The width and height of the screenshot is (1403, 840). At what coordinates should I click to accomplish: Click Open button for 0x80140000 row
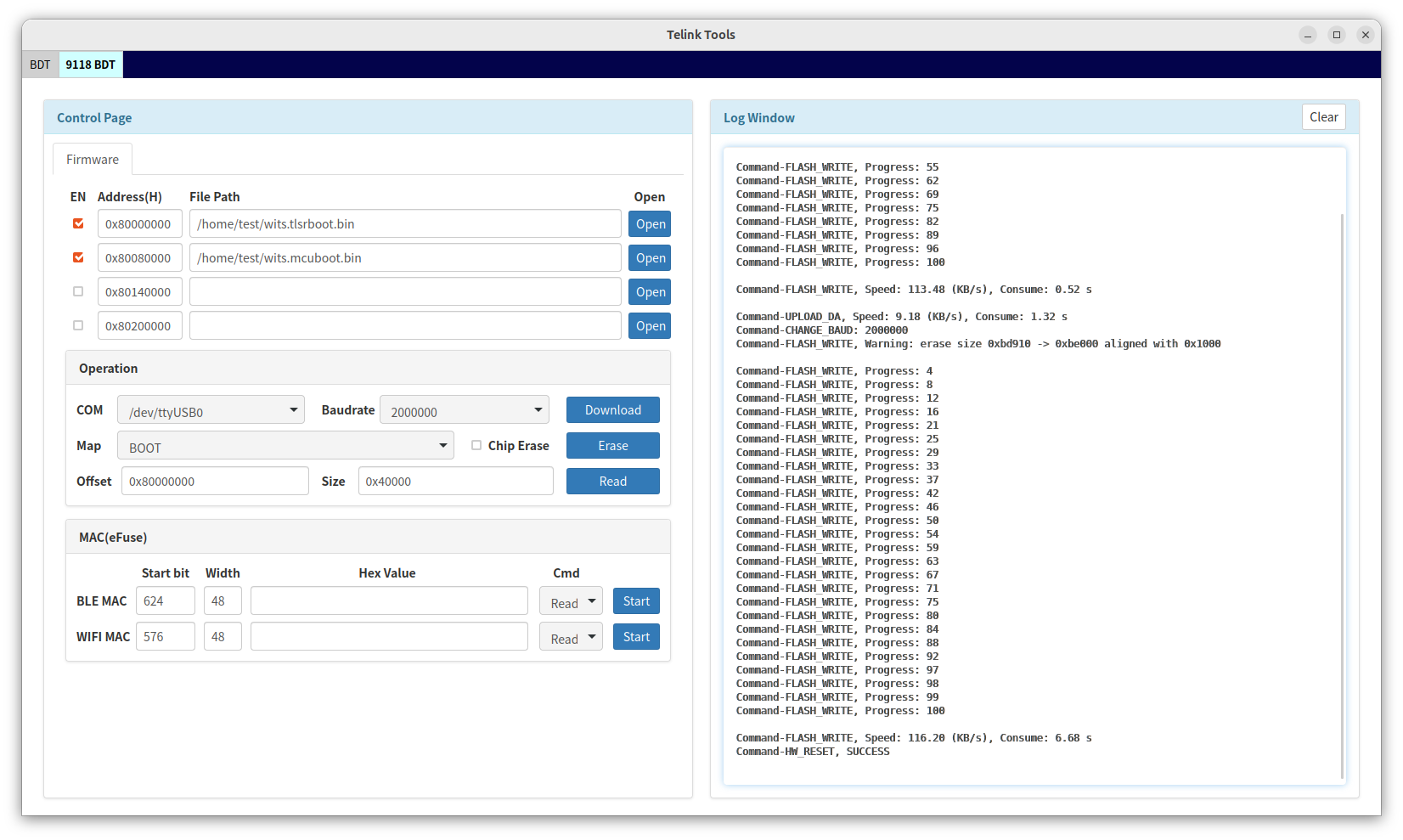(x=651, y=292)
